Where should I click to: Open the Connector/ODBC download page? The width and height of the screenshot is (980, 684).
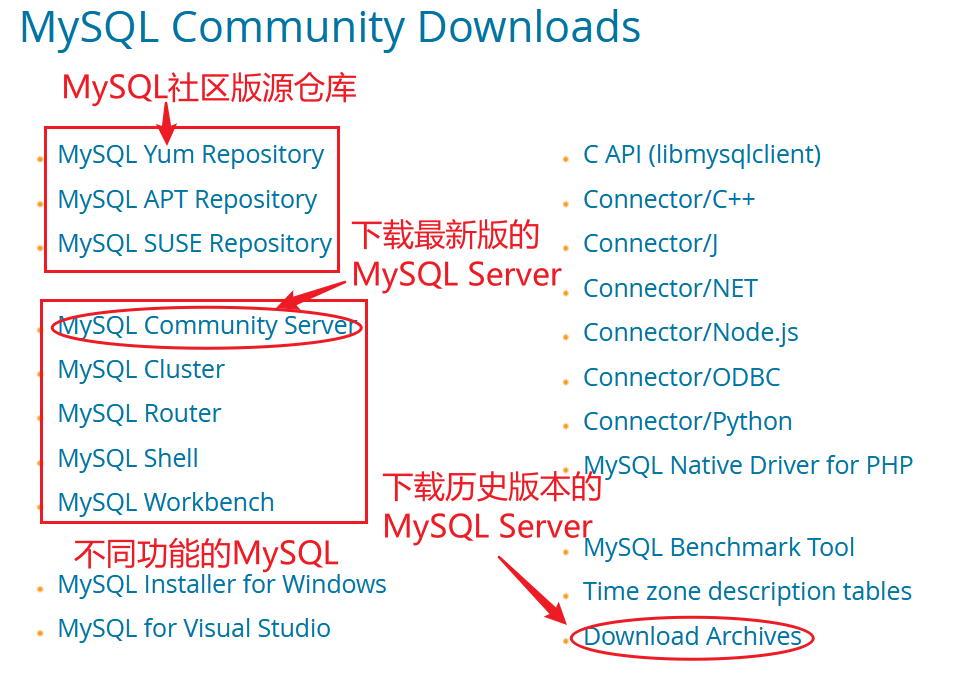click(681, 377)
